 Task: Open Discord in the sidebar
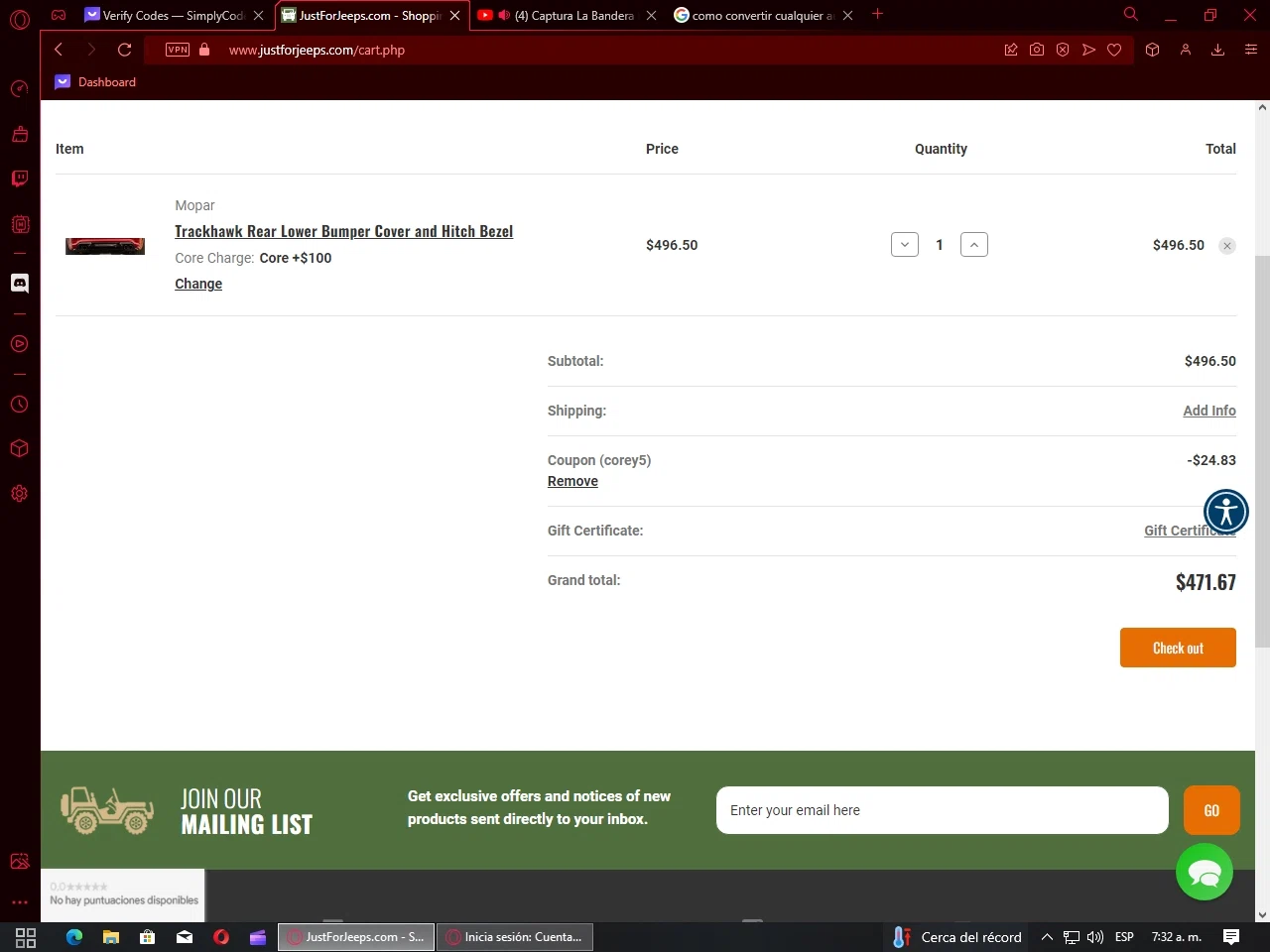tap(19, 284)
